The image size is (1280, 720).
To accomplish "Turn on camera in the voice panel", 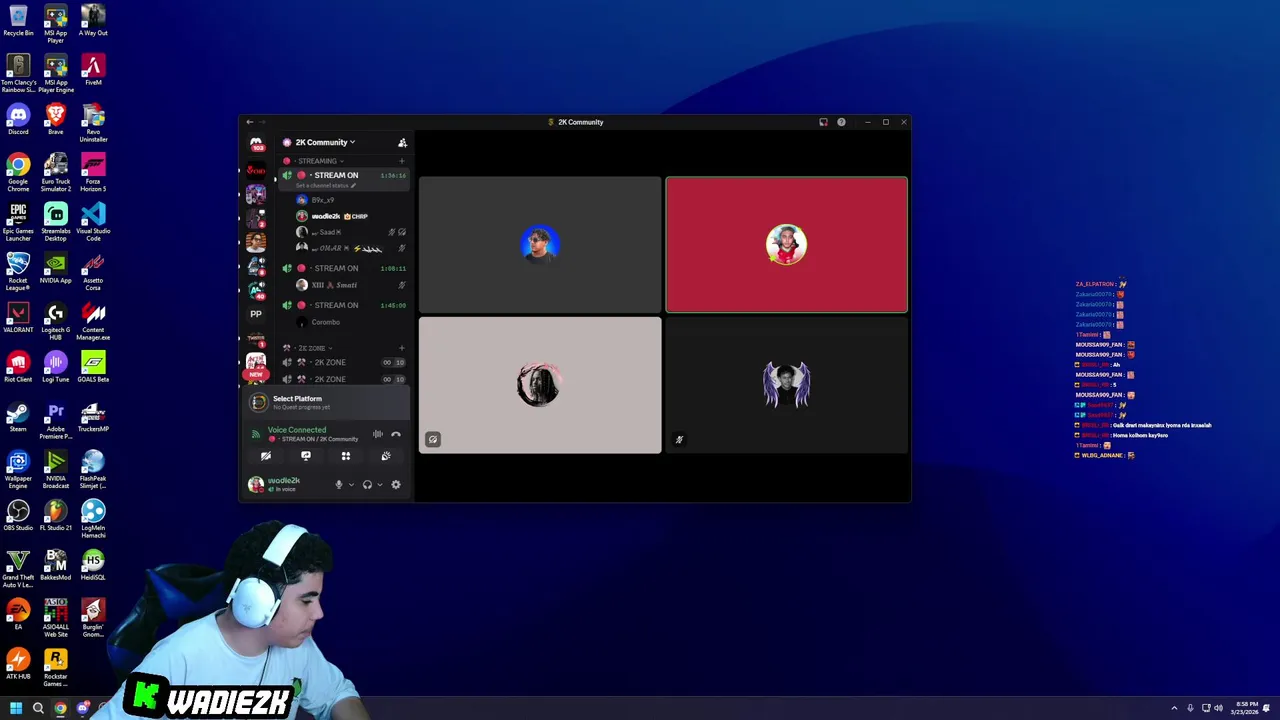I will (266, 456).
